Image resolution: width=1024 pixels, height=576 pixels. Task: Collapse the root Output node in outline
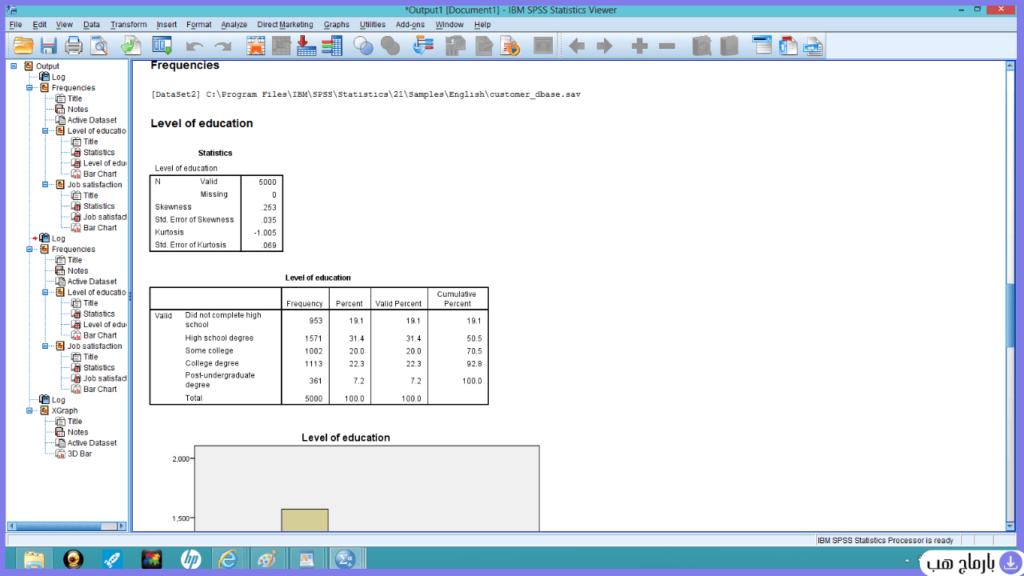(x=14, y=66)
